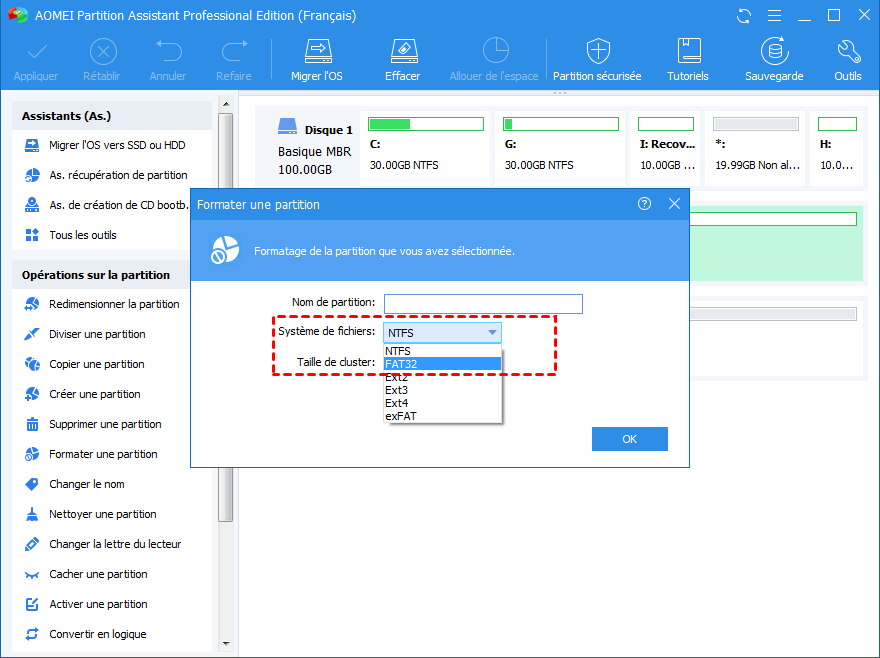Choose Diviser une partition
880x658 pixels.
[85, 334]
